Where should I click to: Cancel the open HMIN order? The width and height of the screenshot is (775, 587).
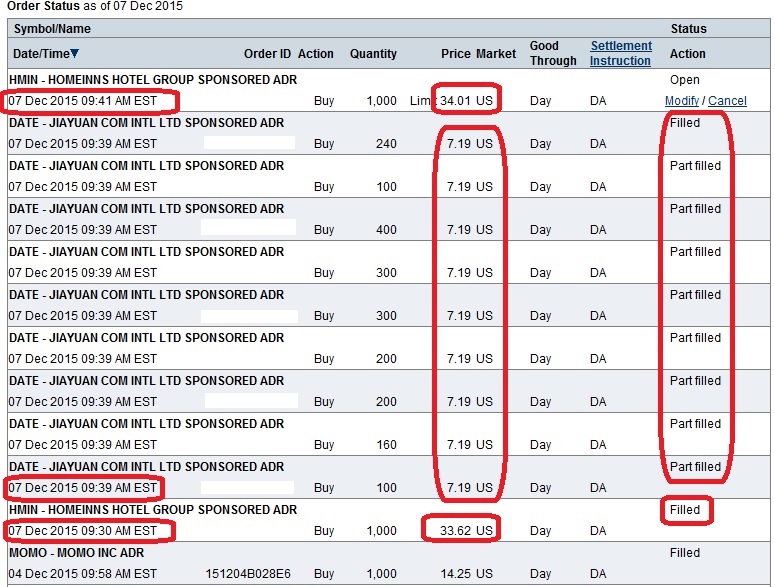(x=727, y=101)
